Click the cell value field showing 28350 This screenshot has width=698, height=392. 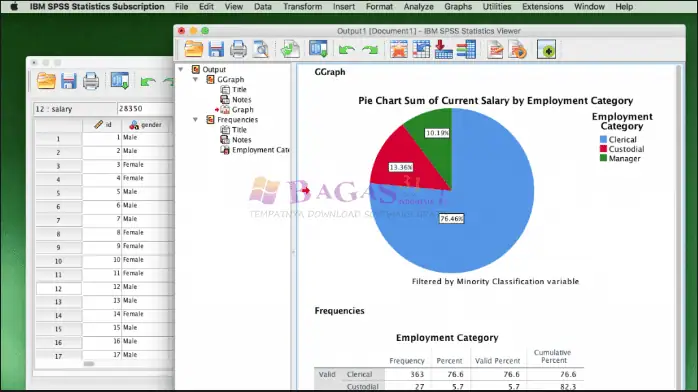point(145,109)
